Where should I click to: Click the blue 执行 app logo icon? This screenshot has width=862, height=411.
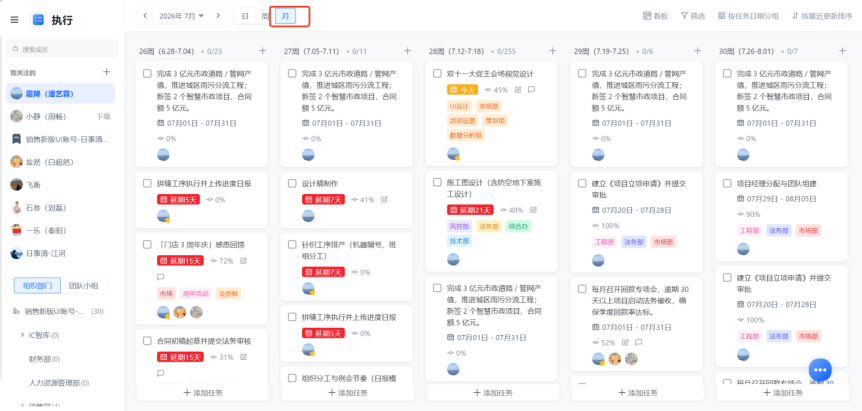[x=38, y=20]
